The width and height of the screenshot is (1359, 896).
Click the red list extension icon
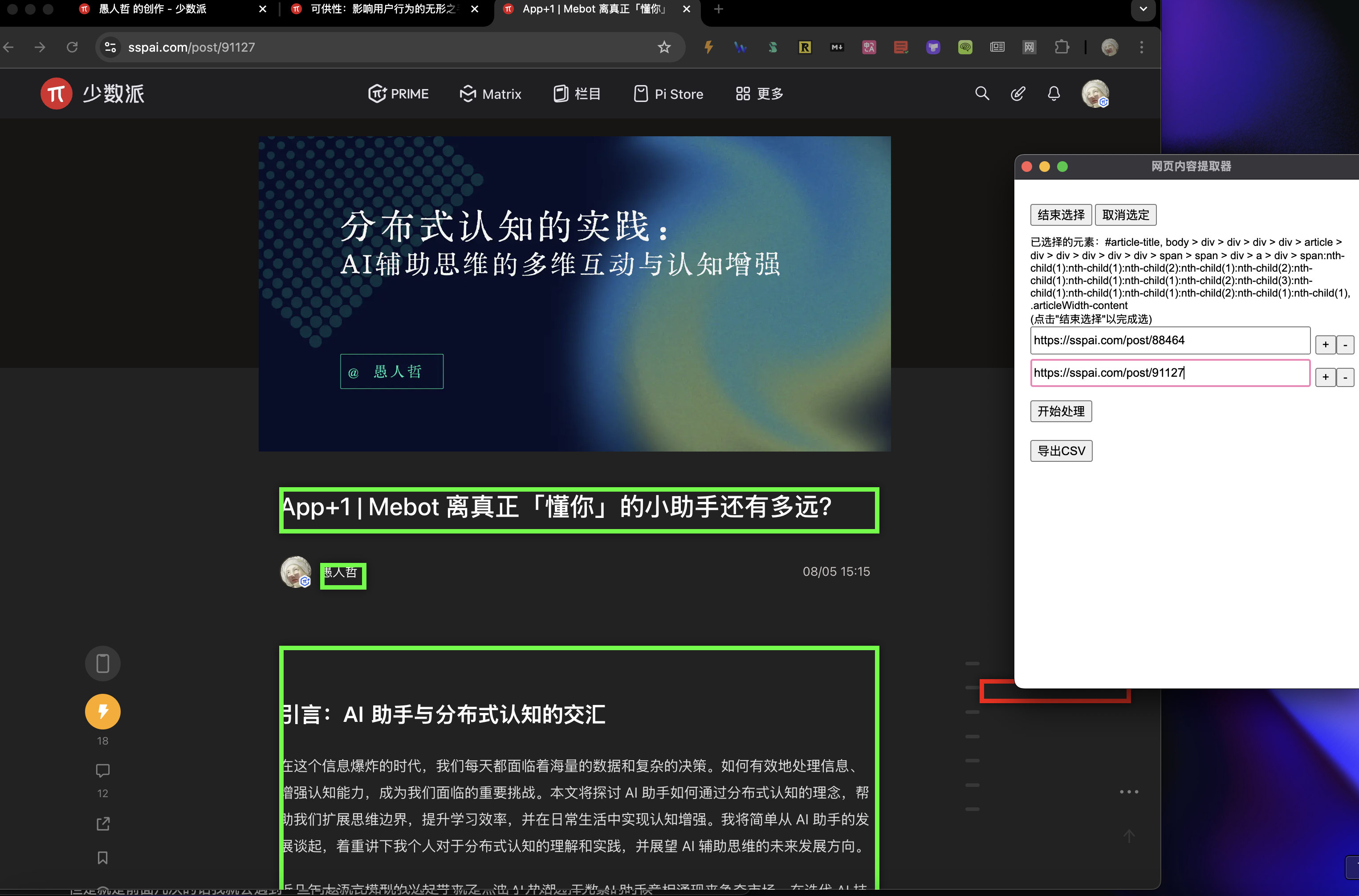click(901, 47)
